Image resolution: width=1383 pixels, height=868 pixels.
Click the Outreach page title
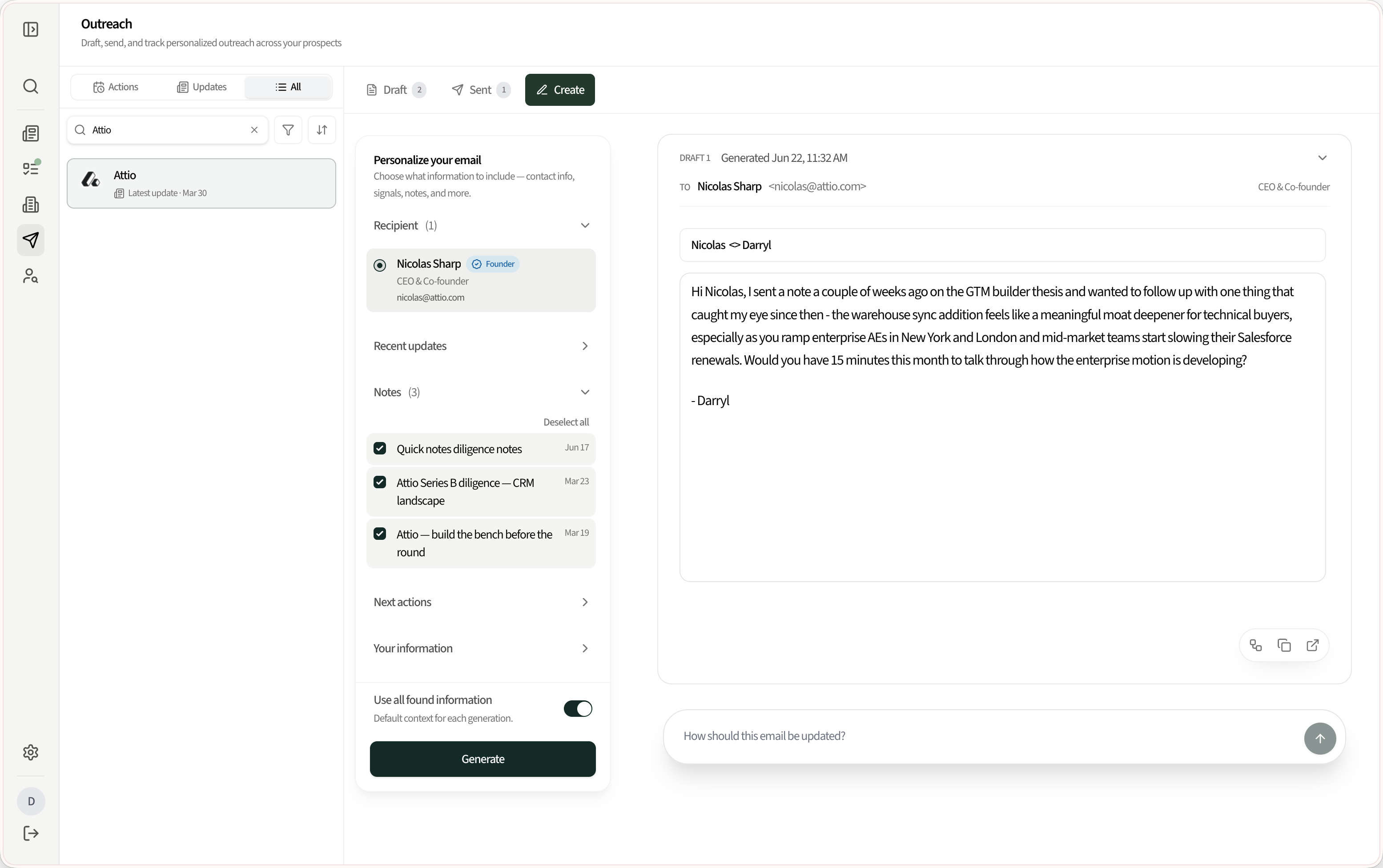[x=106, y=24]
